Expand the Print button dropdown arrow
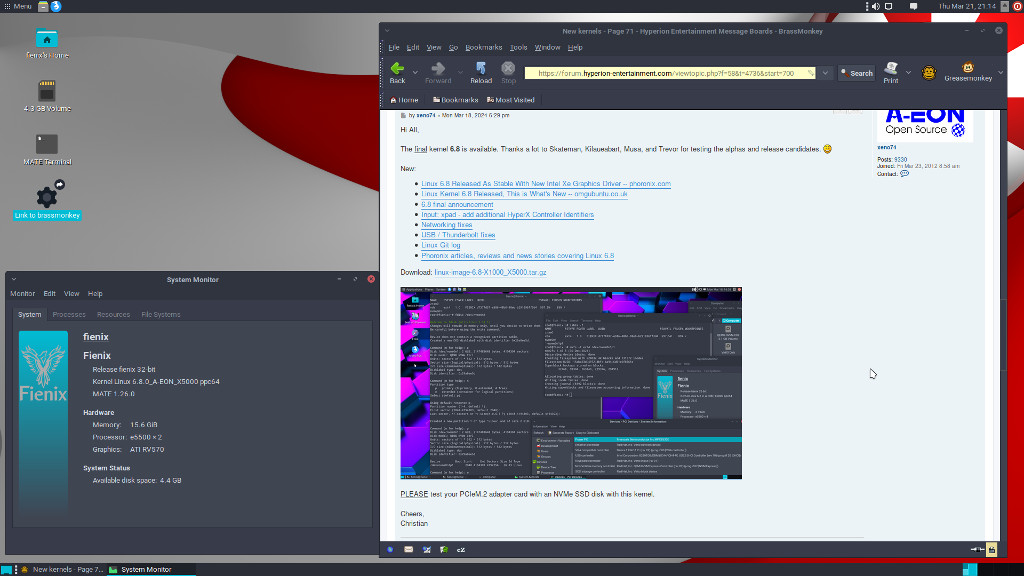The height and width of the screenshot is (576, 1024). click(908, 72)
